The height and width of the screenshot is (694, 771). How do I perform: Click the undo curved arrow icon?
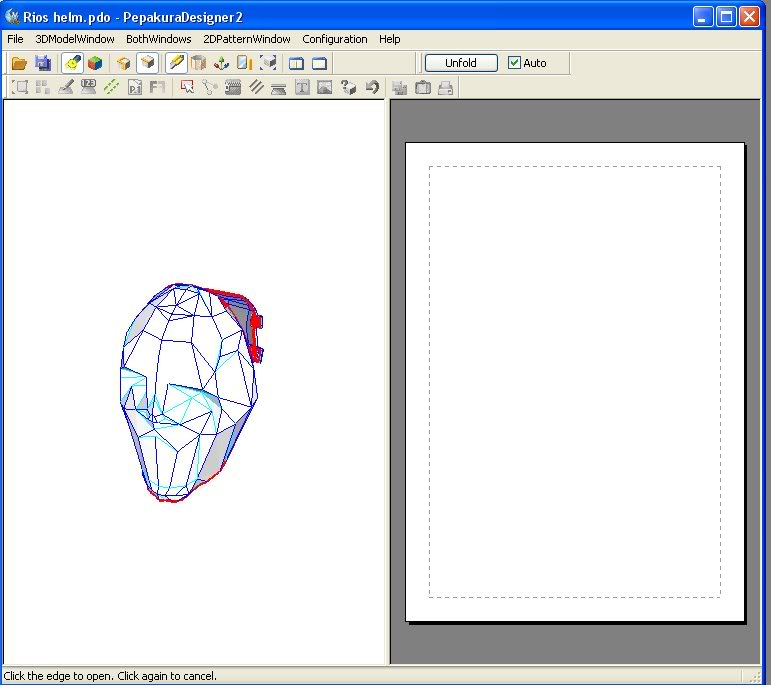[x=372, y=88]
